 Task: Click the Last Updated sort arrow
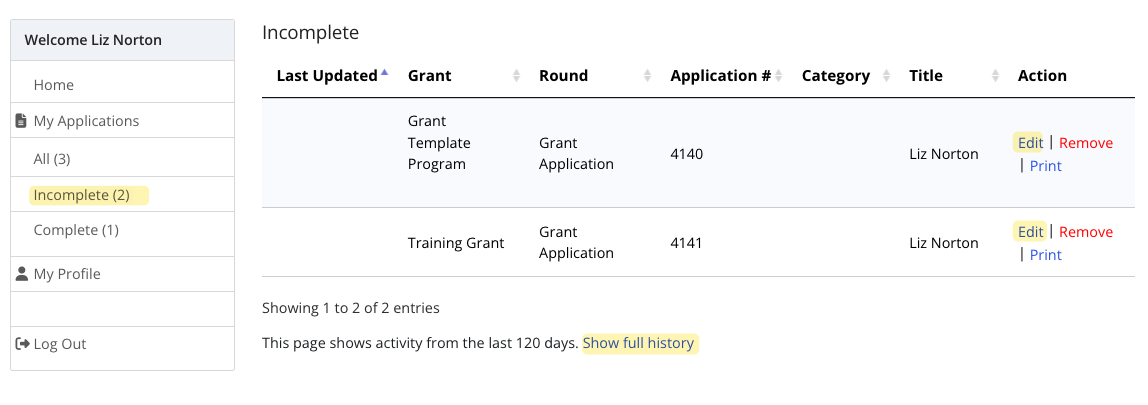pyautogui.click(x=385, y=75)
